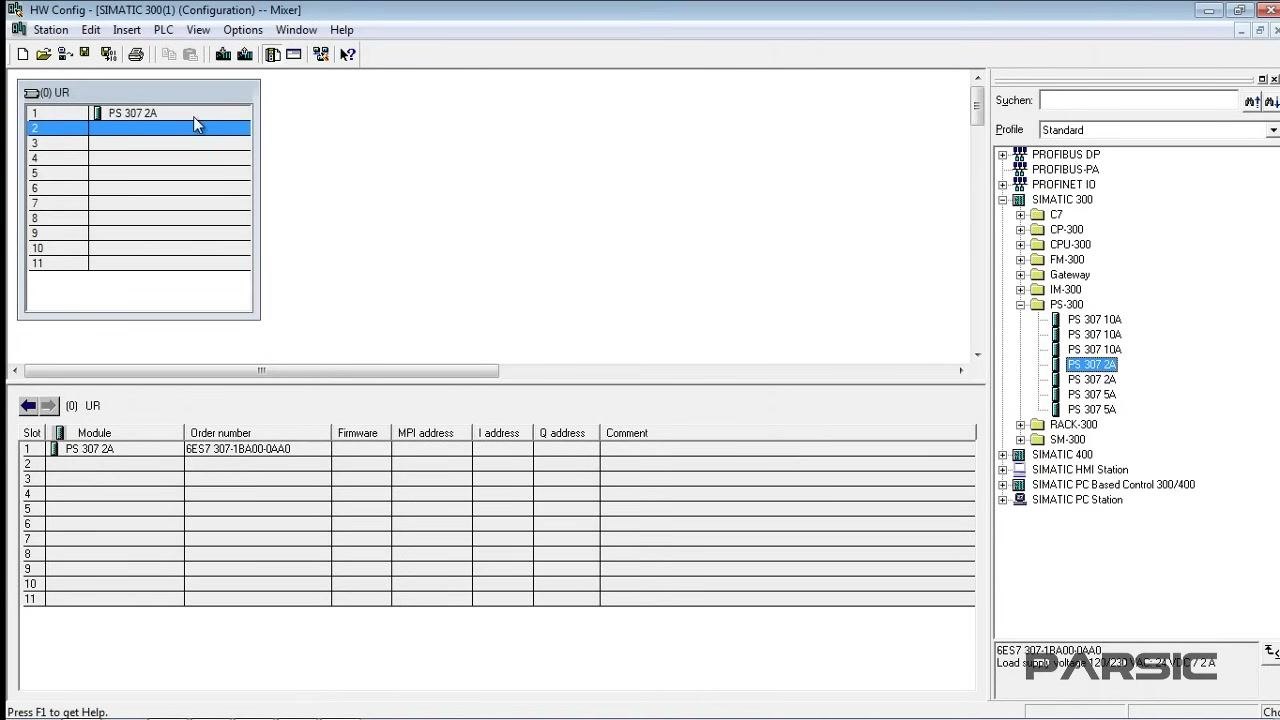The image size is (1280, 720).
Task: Search upward with the binoculars up icon
Action: [x=1252, y=101]
